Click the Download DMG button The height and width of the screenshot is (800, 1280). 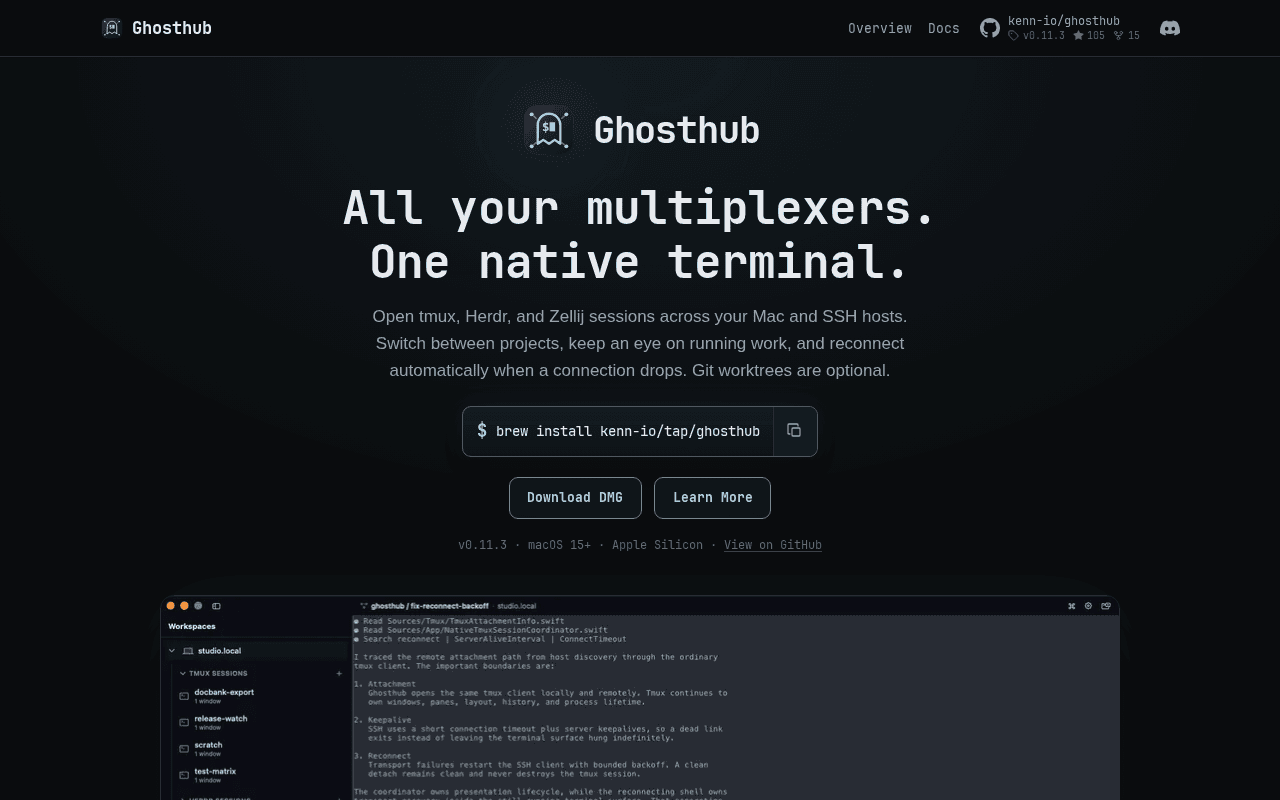click(575, 498)
